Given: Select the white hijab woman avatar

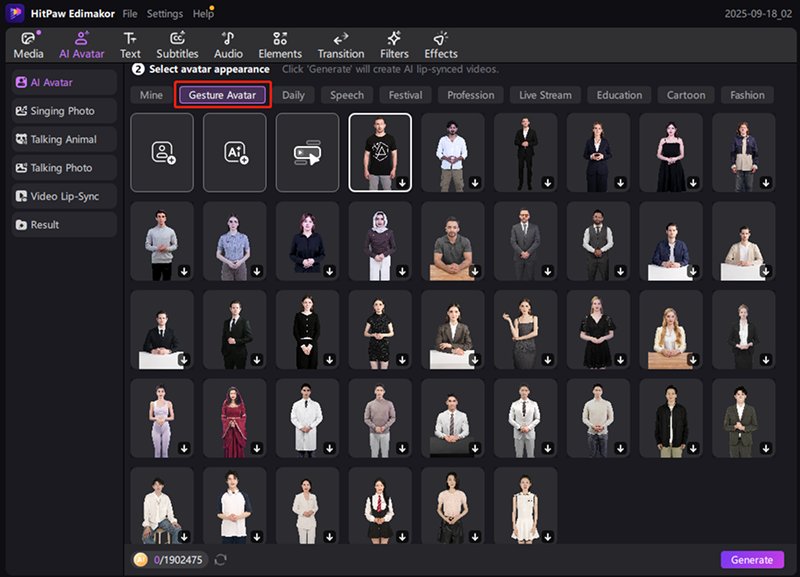Looking at the screenshot, I should click(x=380, y=241).
